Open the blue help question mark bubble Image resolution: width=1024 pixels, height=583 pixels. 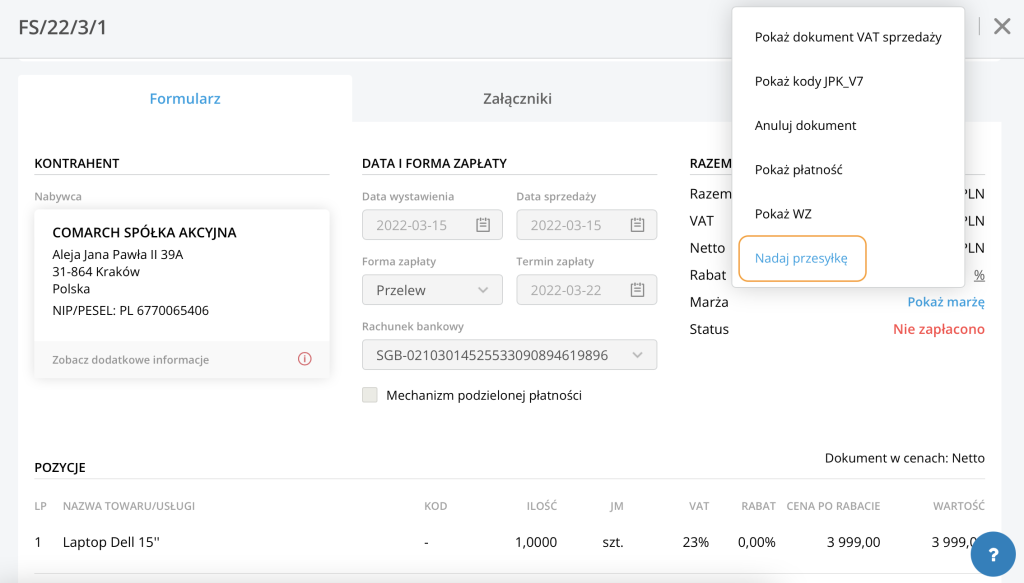pyautogui.click(x=993, y=554)
